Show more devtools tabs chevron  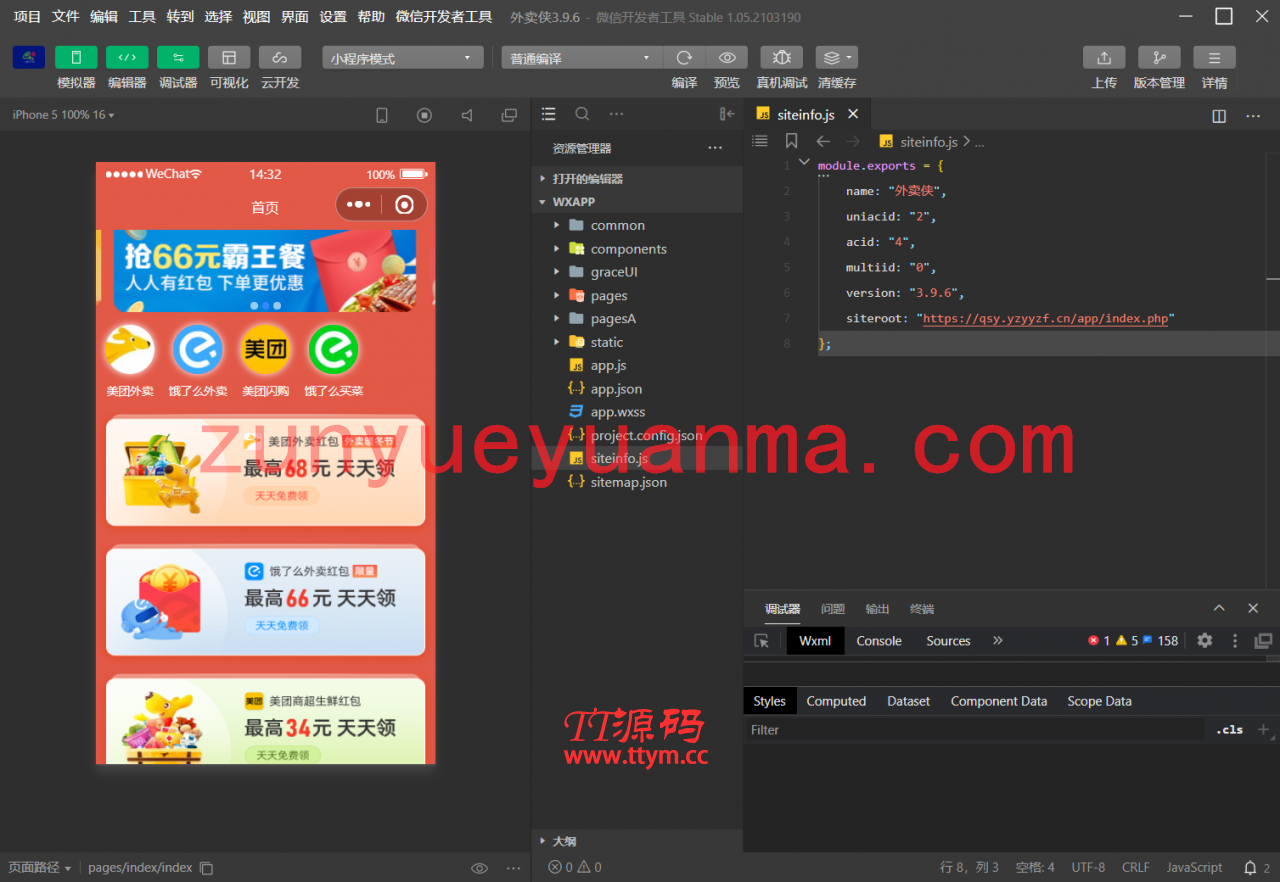[997, 641]
